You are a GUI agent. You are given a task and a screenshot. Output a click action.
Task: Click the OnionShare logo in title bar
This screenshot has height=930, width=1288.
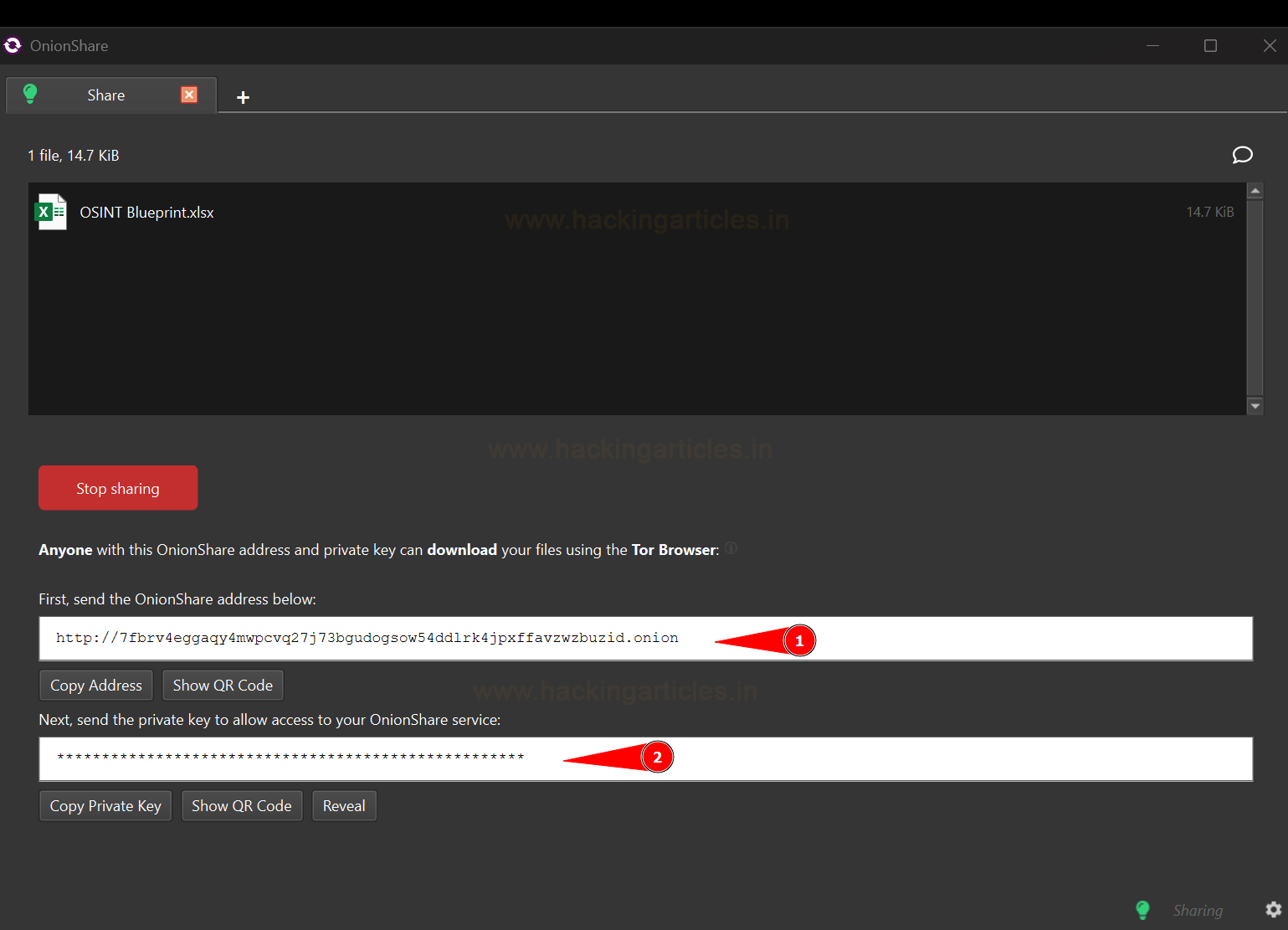13,45
